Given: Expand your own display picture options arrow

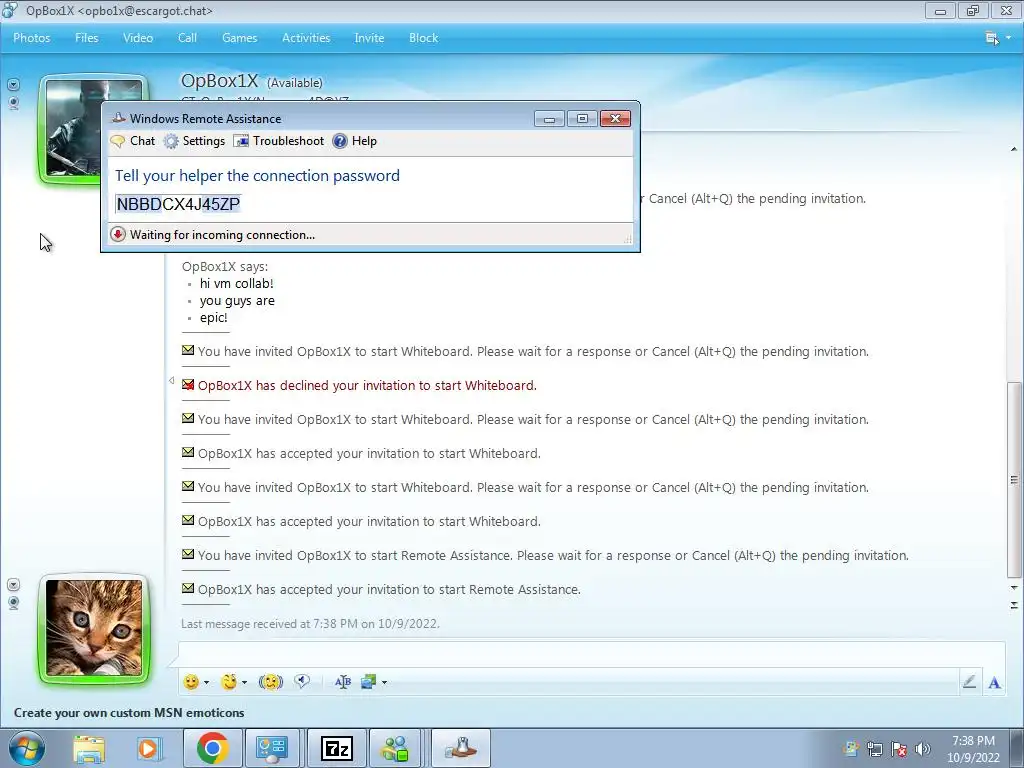Looking at the screenshot, I should (x=13, y=584).
